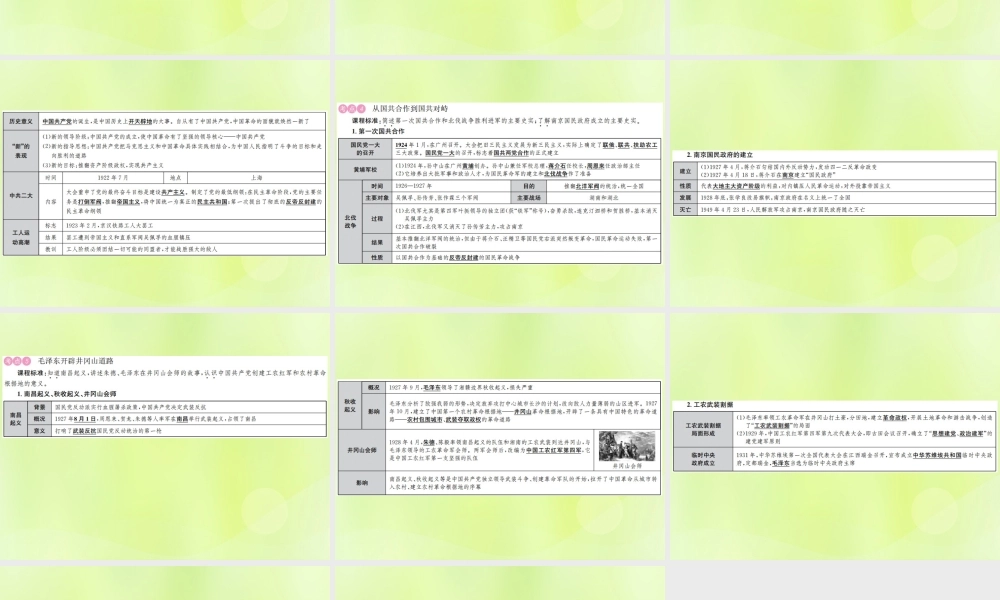
Task: Open the slide titled 毛泽东开辟井冈山道路
Action: [165, 436]
